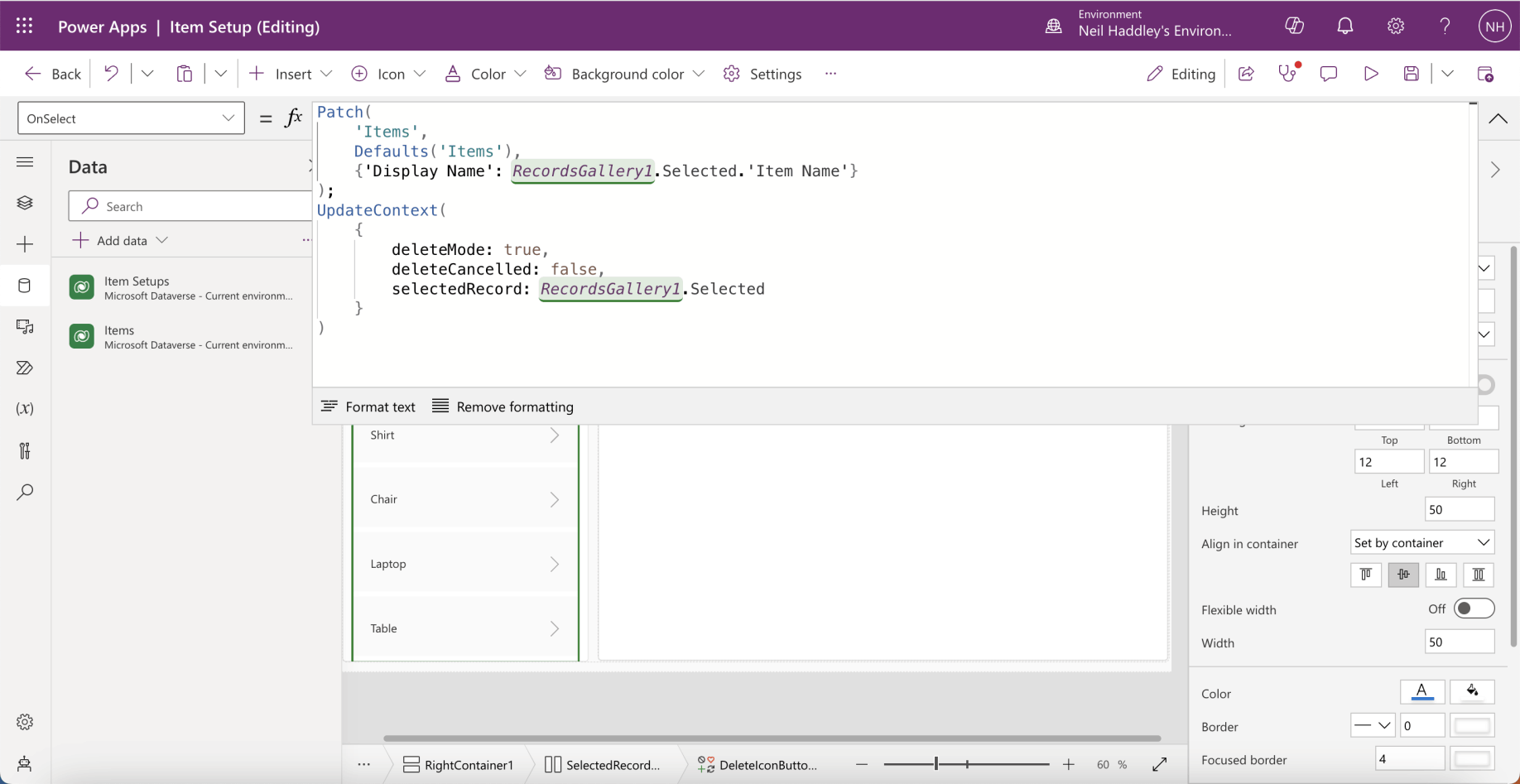
Task: Open the Variables icon in sidebar
Action: tap(25, 409)
